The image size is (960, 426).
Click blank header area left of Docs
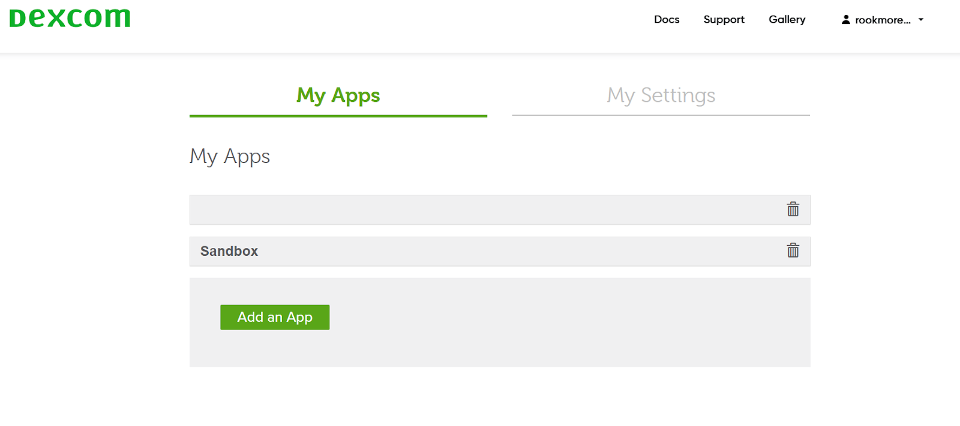click(400, 20)
